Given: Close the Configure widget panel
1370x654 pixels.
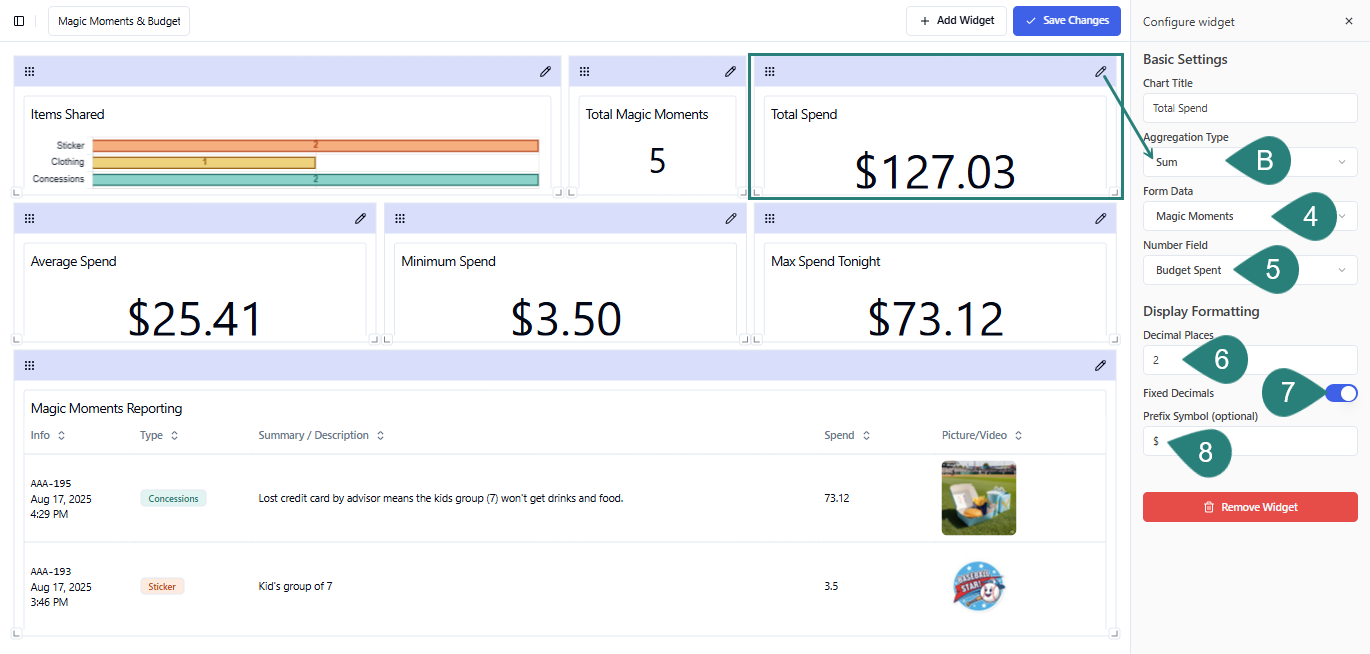Looking at the screenshot, I should [x=1348, y=21].
